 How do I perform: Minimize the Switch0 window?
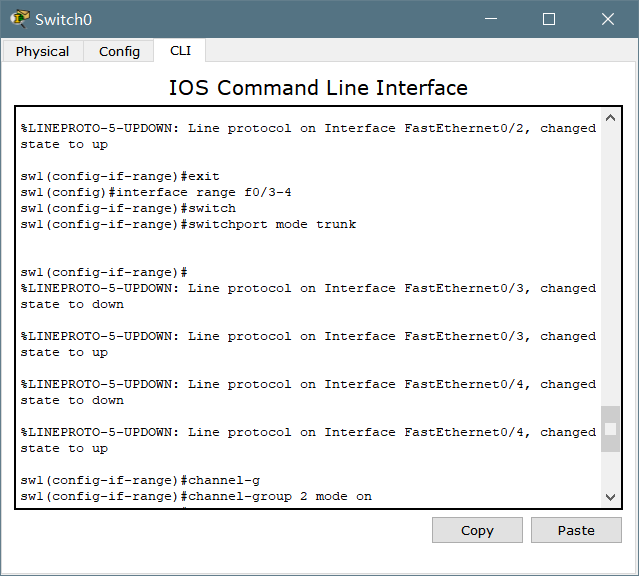coord(490,19)
